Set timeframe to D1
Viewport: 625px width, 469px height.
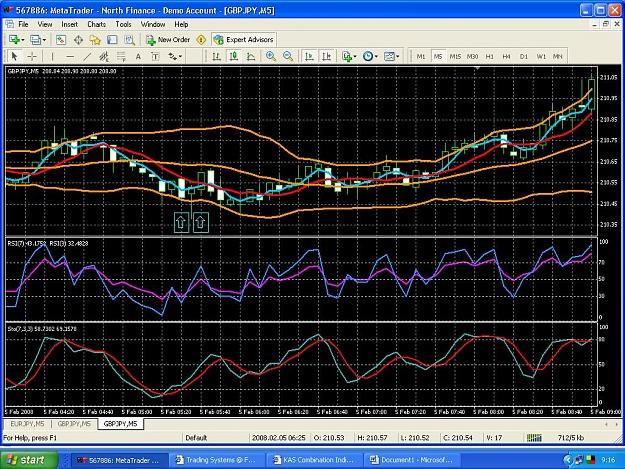point(524,57)
